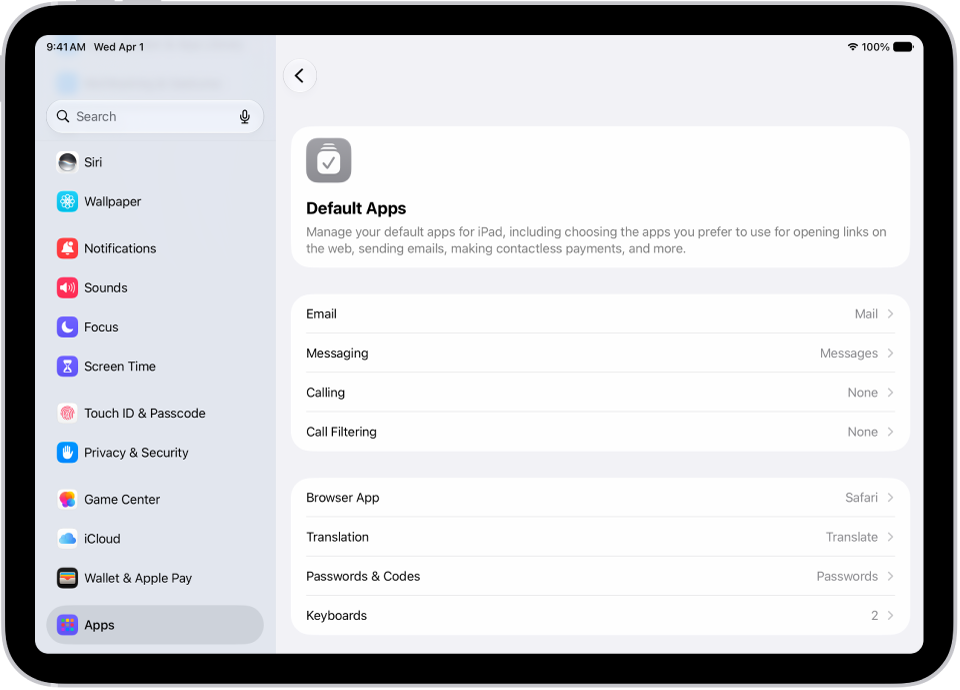Select Wallpaper label in the sidebar
The width and height of the screenshot is (960, 690).
113,201
